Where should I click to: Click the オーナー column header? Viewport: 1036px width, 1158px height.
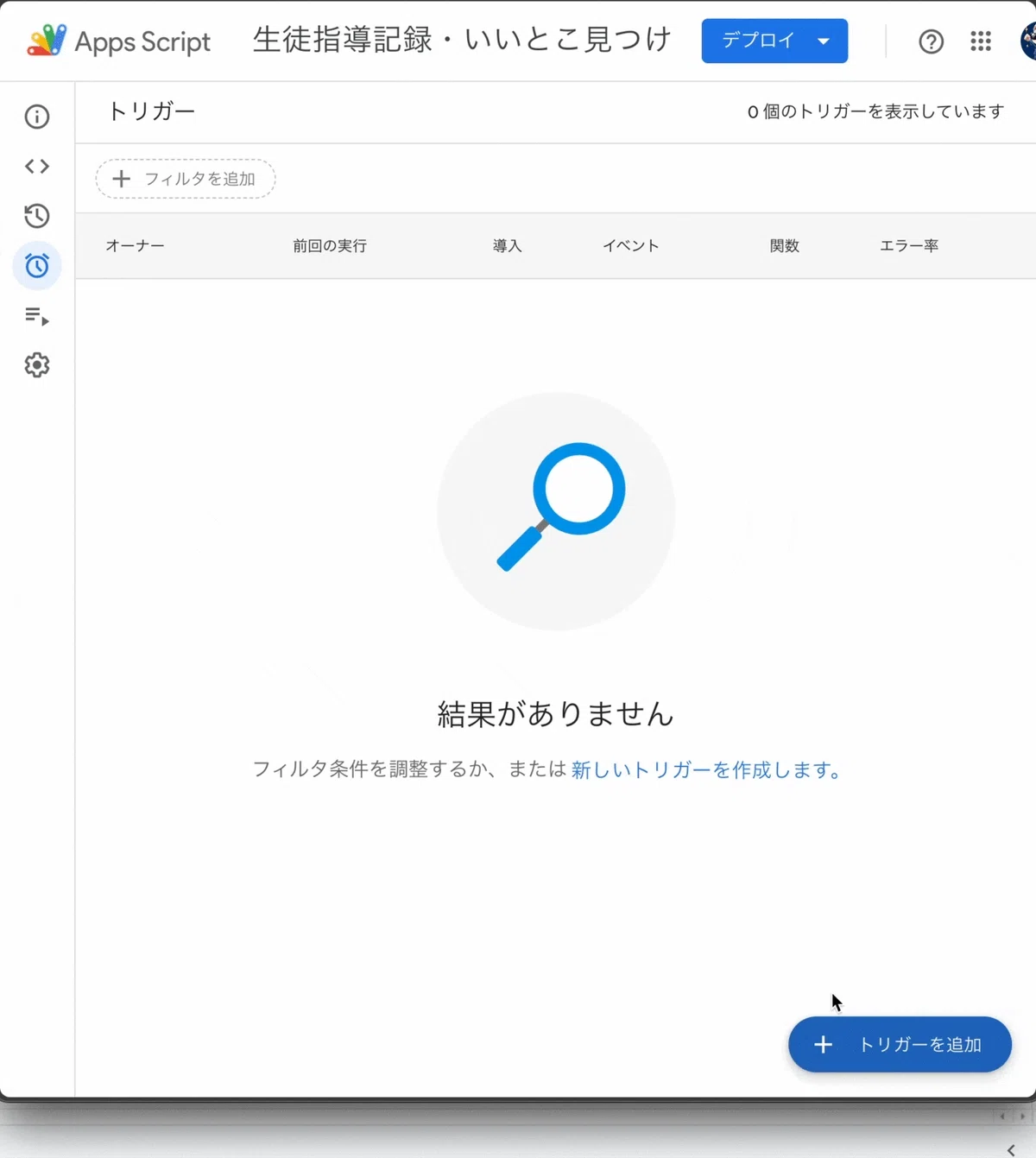point(135,246)
